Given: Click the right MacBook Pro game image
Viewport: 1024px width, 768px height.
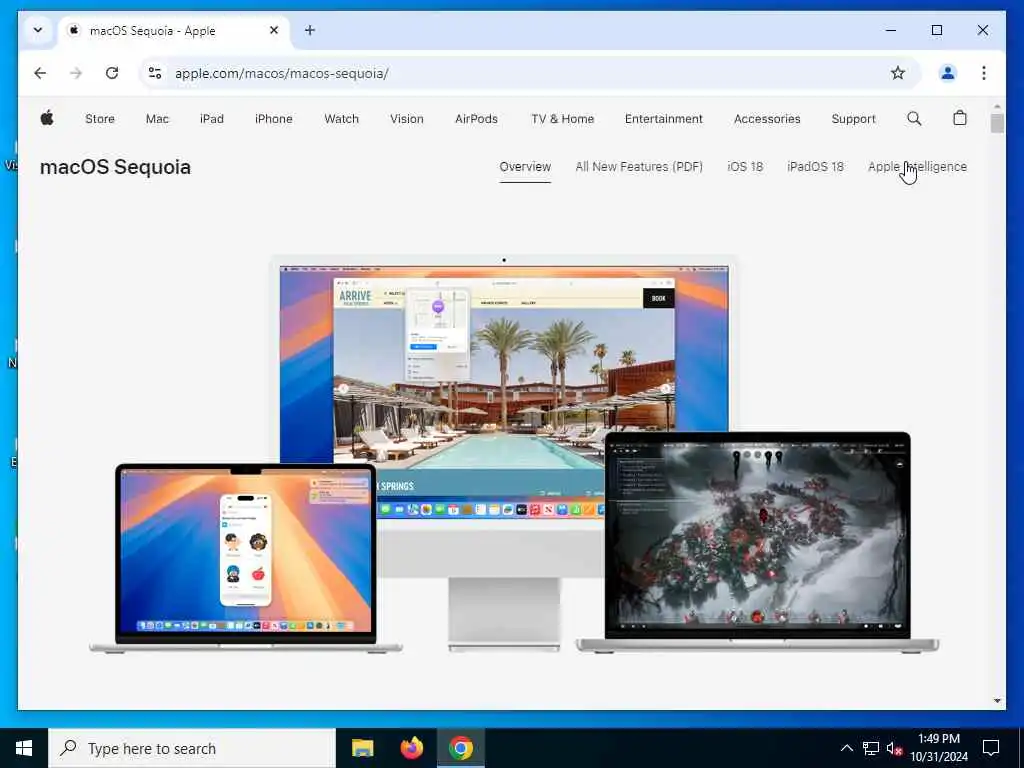Looking at the screenshot, I should coord(757,541).
